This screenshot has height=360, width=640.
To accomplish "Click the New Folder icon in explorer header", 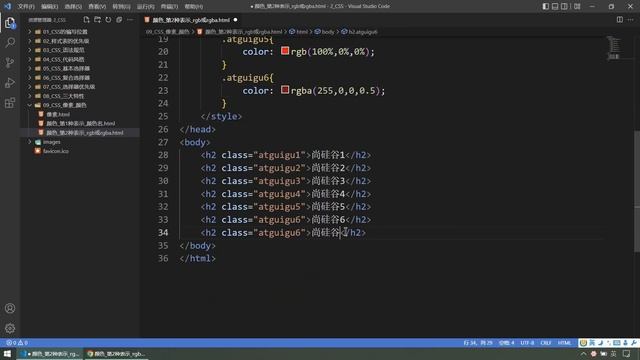I will tap(97, 20).
